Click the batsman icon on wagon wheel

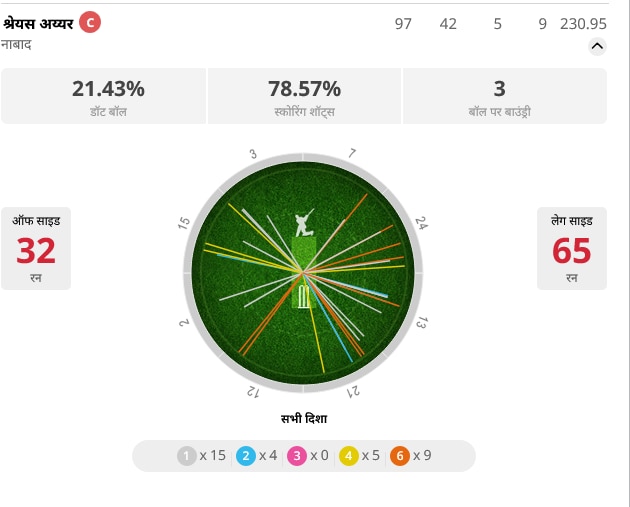304,223
